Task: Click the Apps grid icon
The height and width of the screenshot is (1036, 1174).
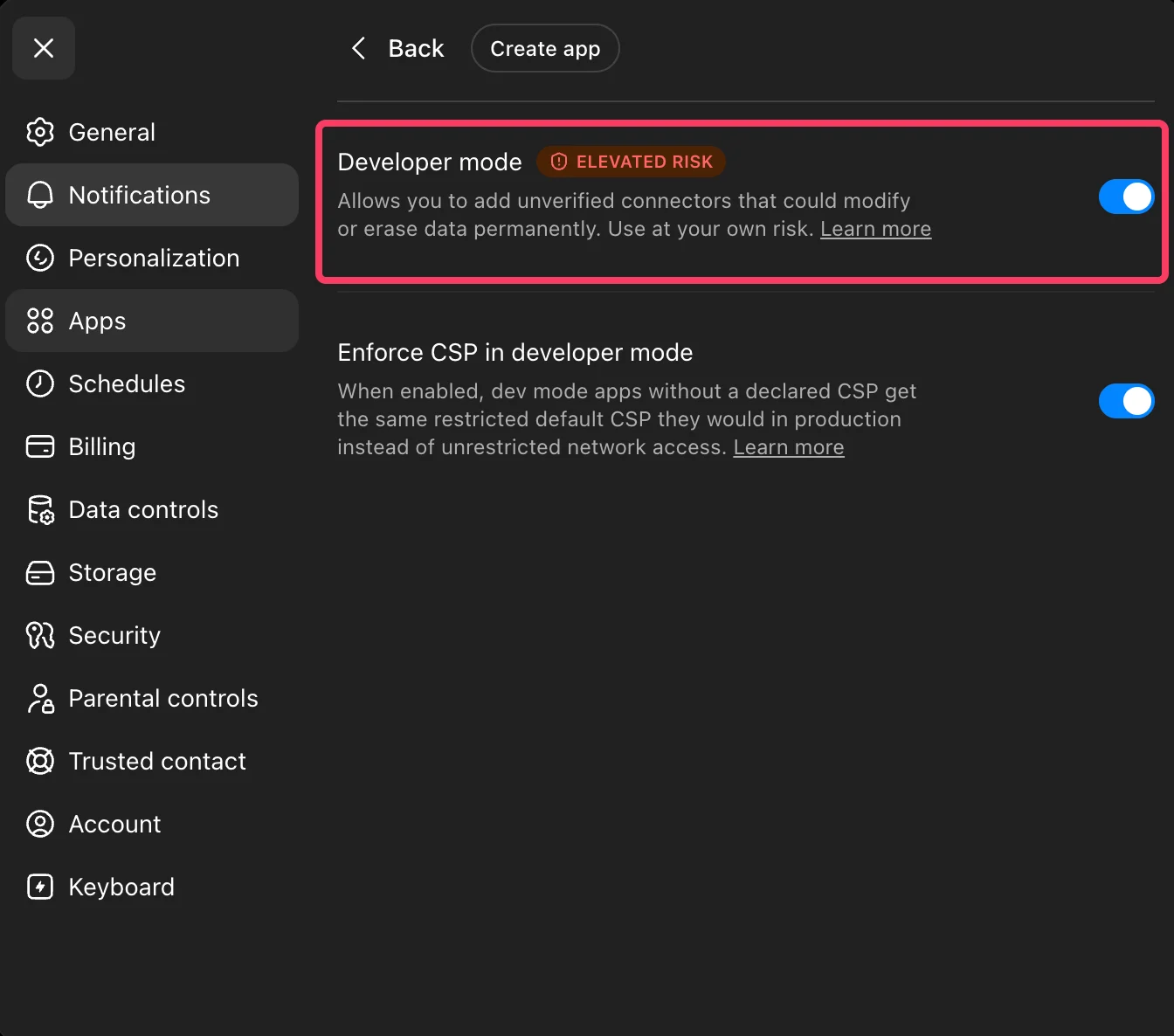Action: [40, 321]
